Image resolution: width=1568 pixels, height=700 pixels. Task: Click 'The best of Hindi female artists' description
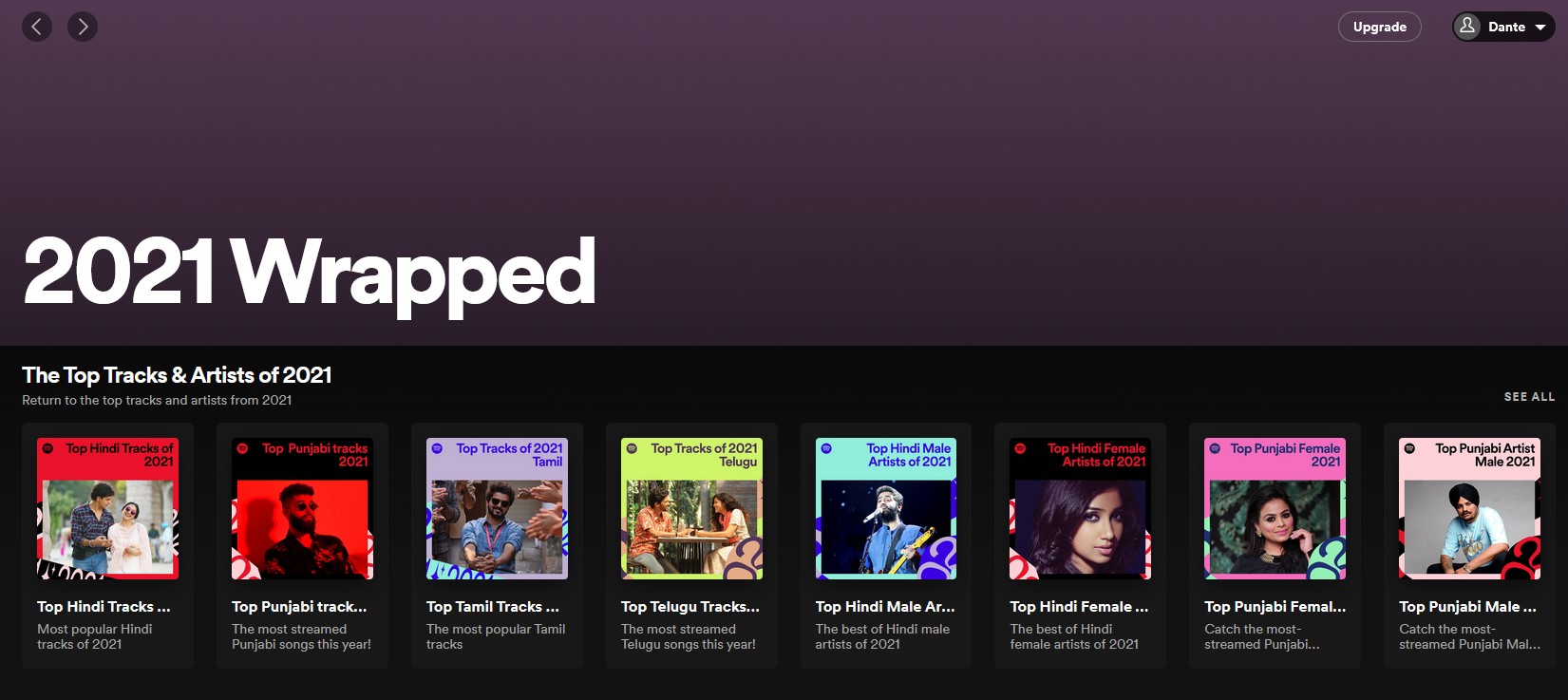1074,636
